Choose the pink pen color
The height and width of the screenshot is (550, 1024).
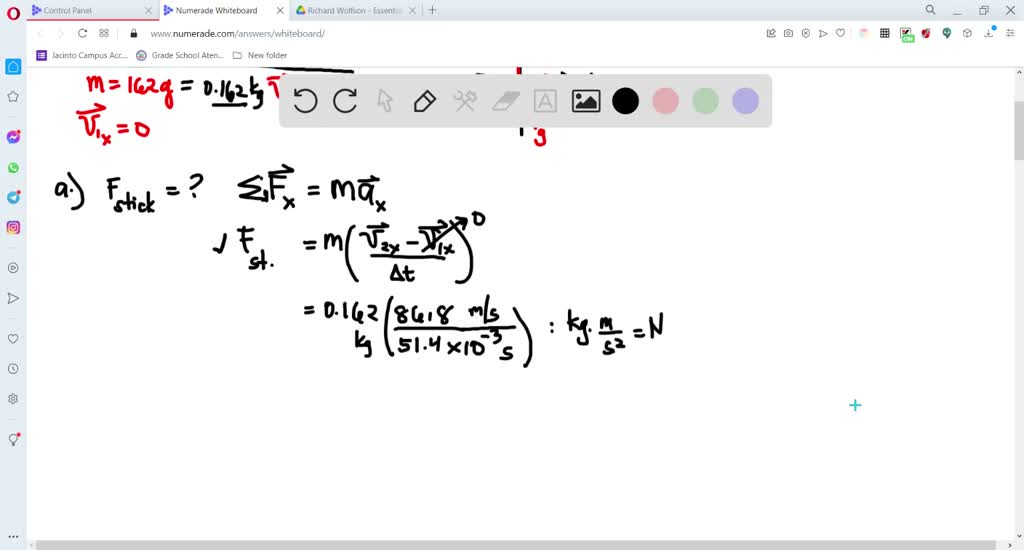665,101
